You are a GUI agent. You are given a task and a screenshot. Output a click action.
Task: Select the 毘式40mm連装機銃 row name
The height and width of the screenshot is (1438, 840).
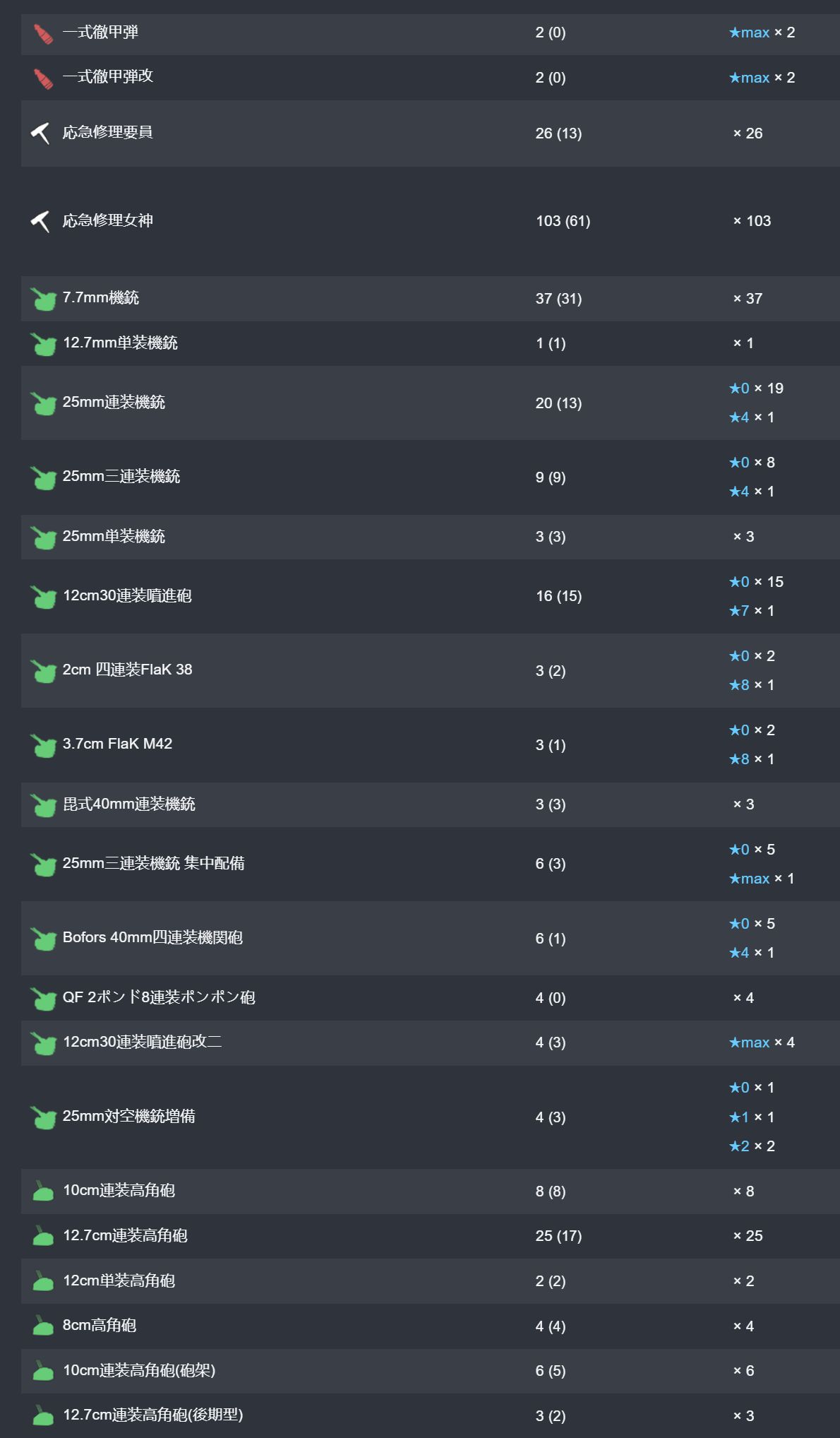click(x=129, y=804)
